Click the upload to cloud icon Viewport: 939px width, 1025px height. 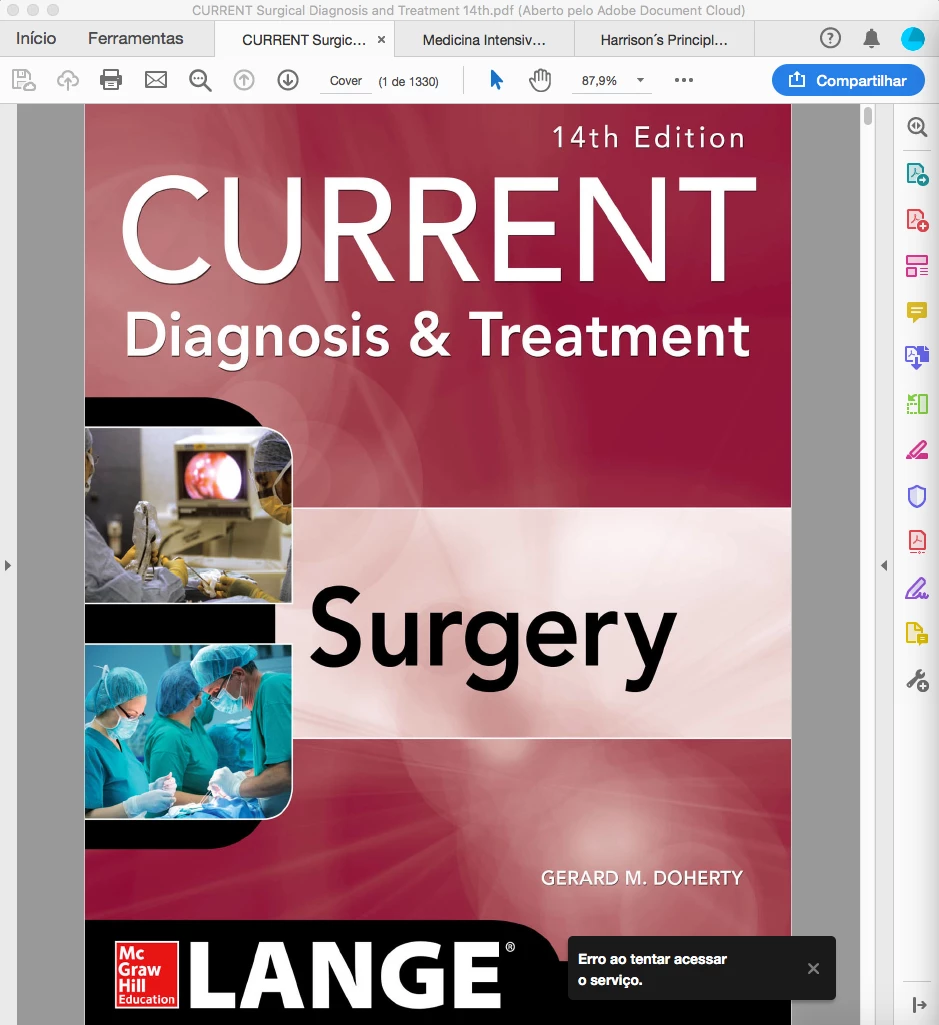[x=68, y=80]
